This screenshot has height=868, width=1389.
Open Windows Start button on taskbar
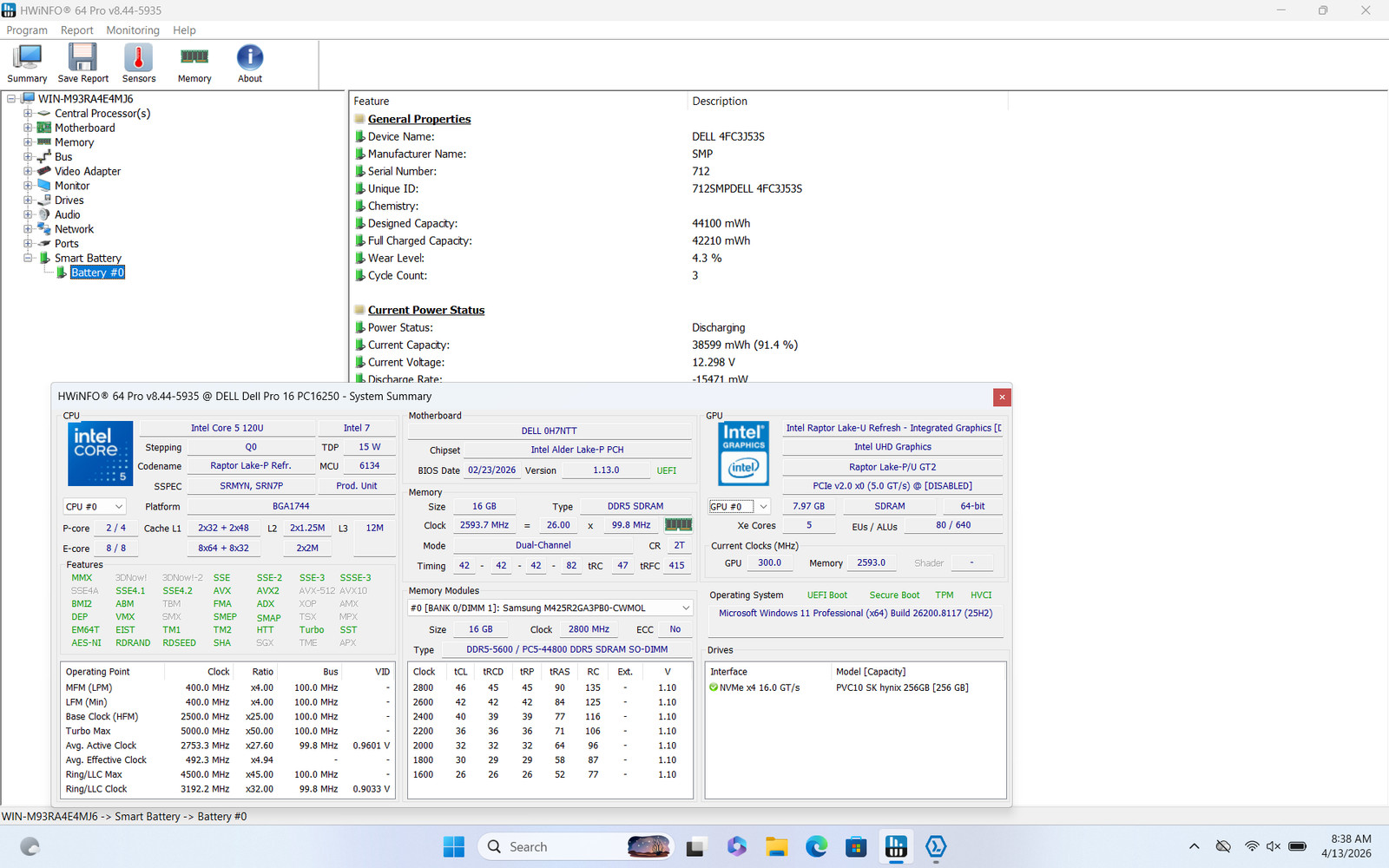(453, 846)
